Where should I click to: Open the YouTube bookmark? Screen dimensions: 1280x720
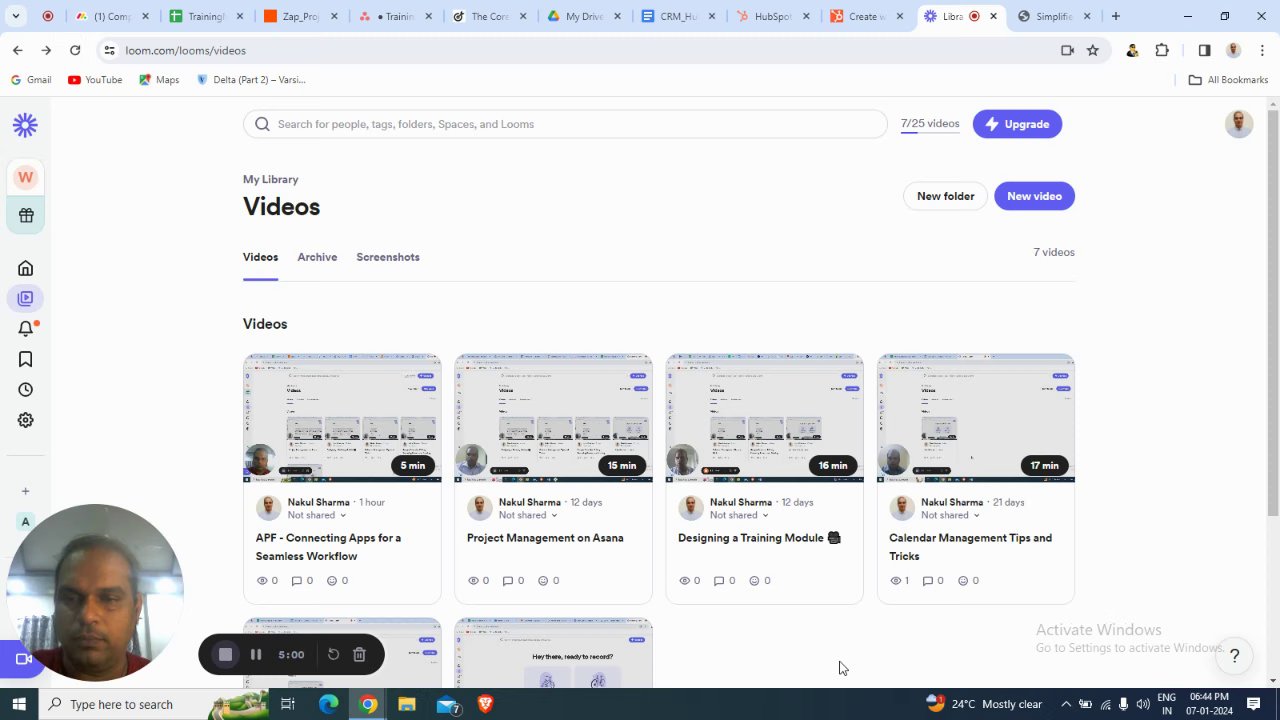95,80
